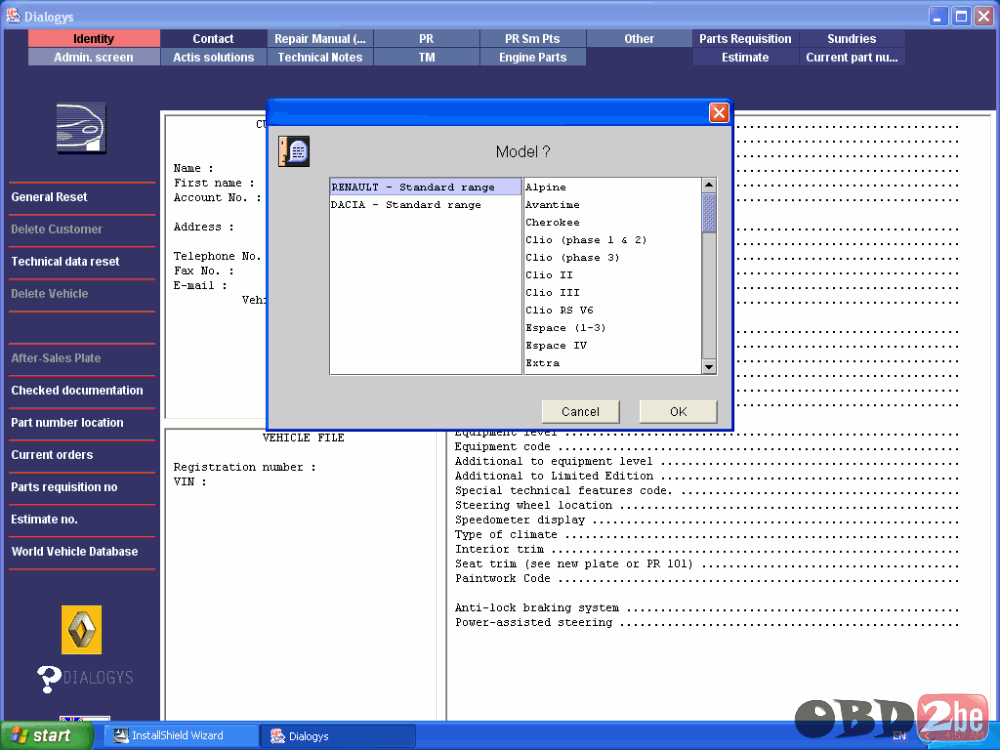This screenshot has height=750, width=1000.
Task: Confirm model selection with OK
Action: click(679, 411)
